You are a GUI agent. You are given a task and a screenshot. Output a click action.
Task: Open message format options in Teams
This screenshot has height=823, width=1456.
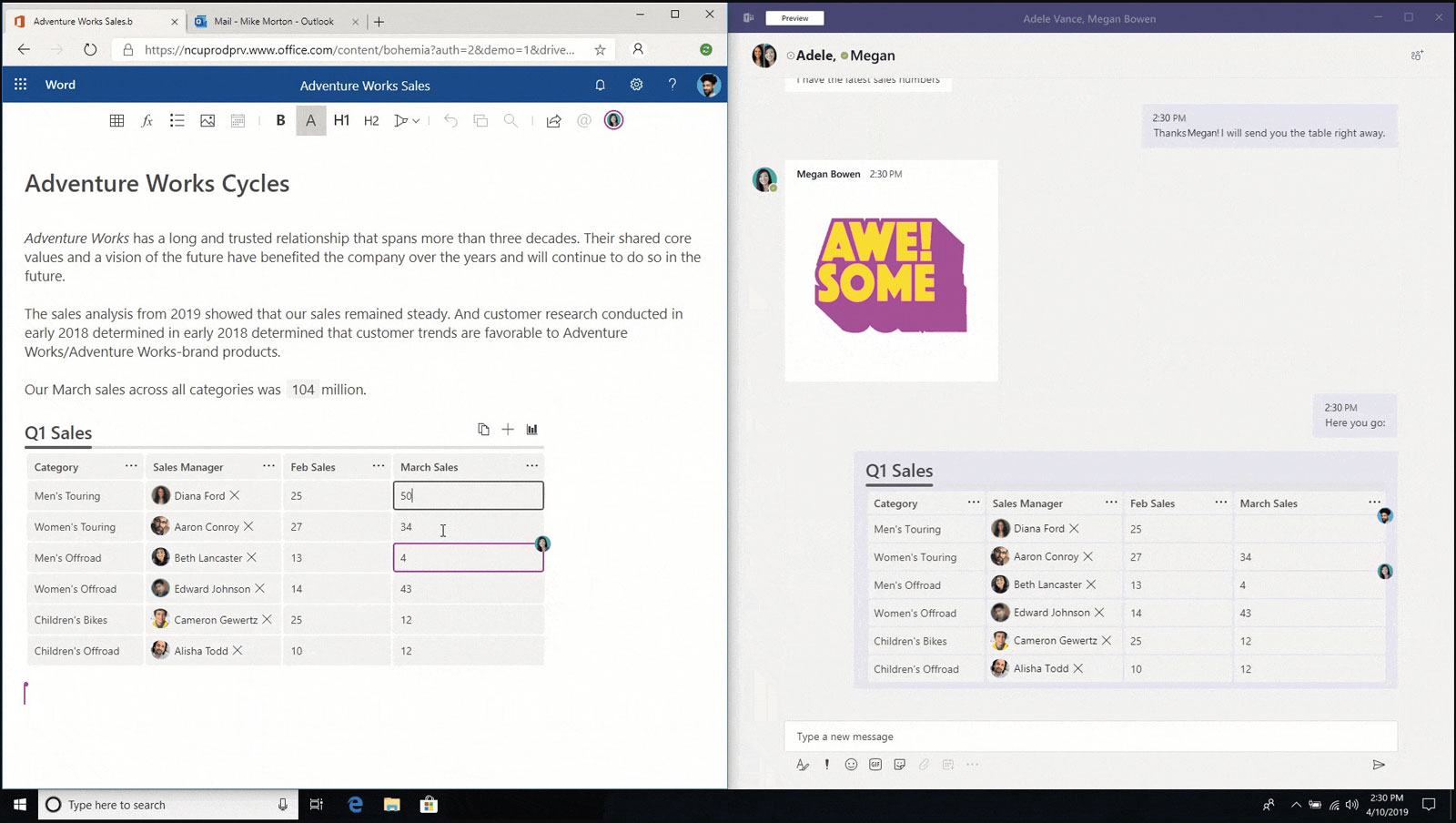tap(802, 765)
